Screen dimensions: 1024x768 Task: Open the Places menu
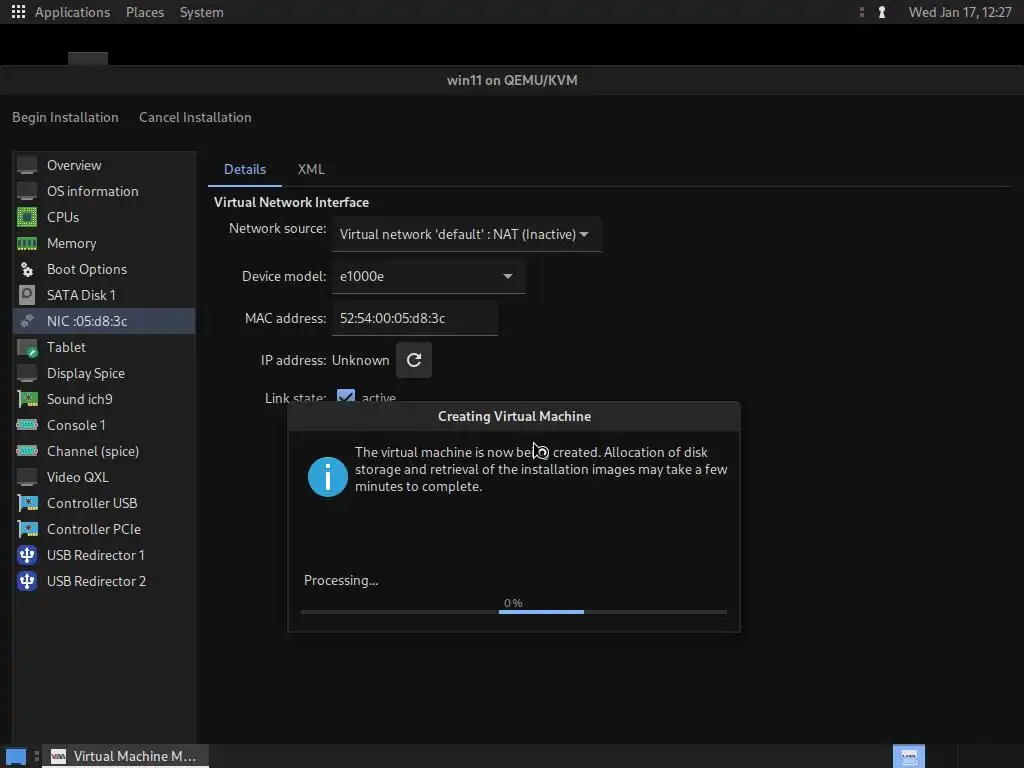[145, 12]
